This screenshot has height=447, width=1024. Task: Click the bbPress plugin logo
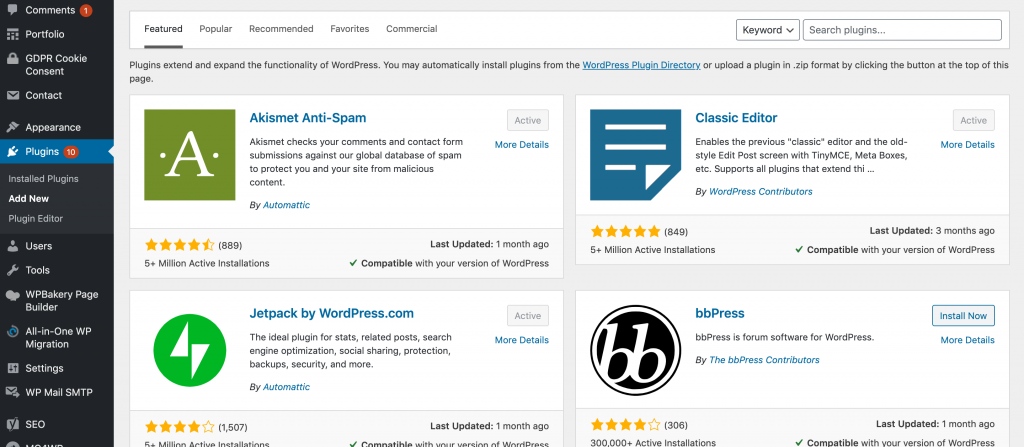[x=635, y=350]
